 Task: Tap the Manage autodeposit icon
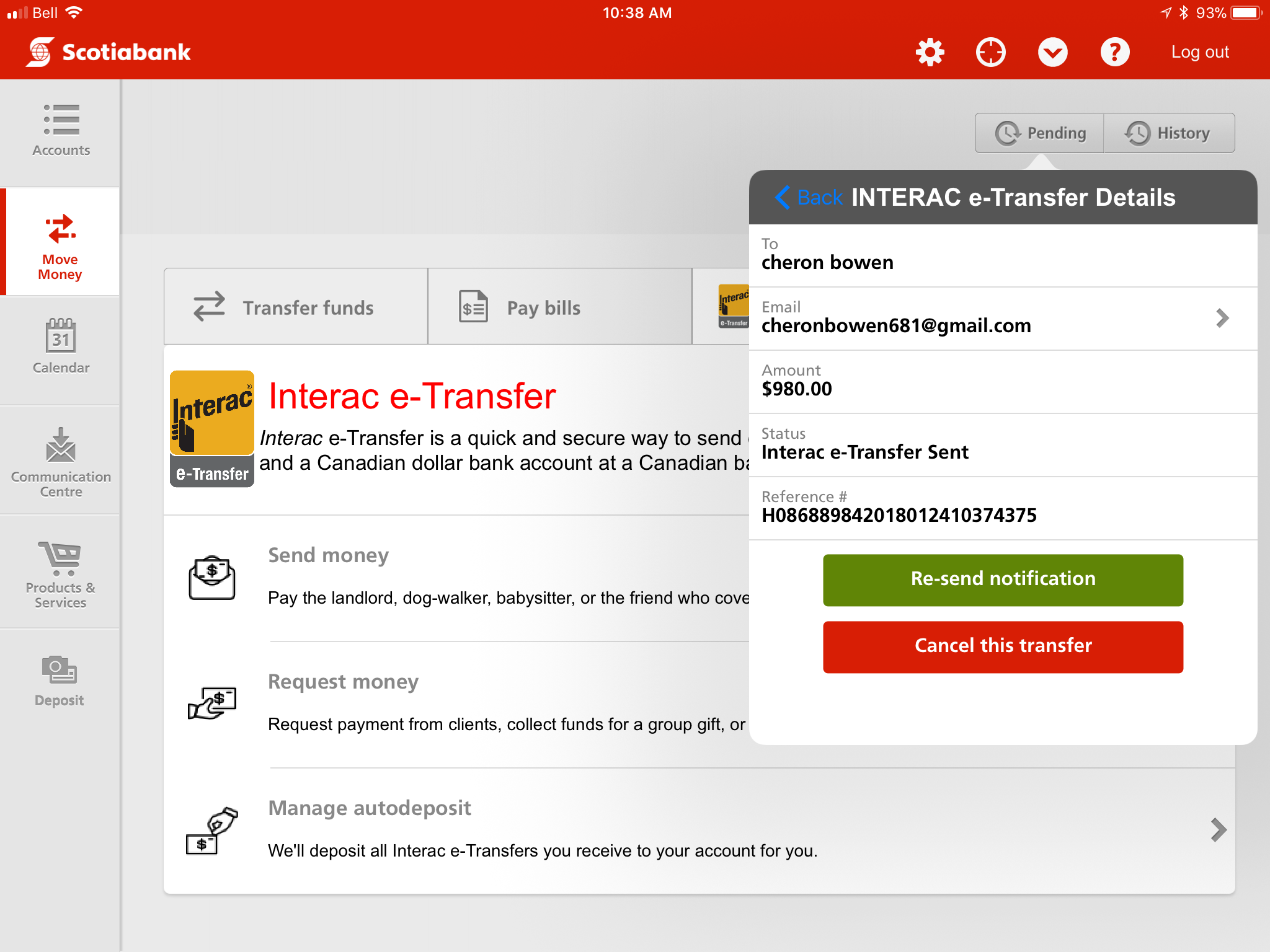[x=212, y=831]
